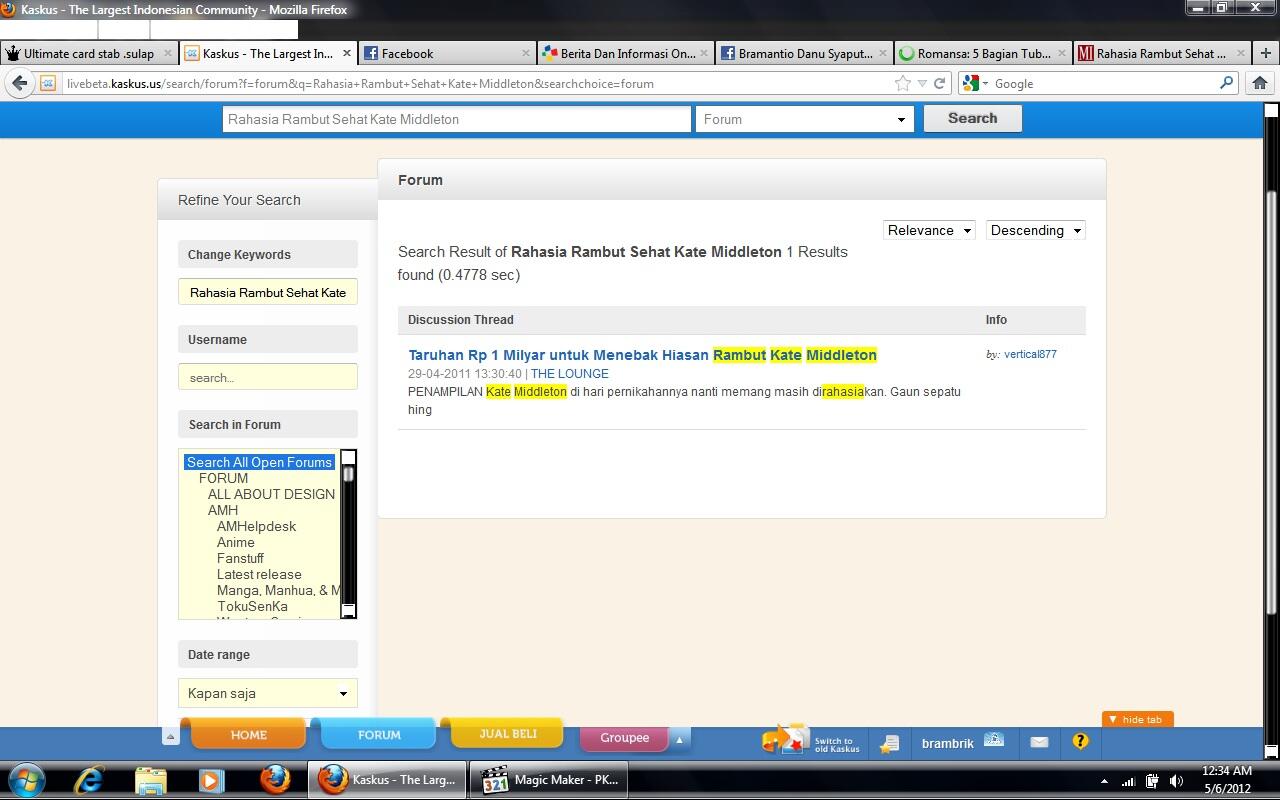Open Windows Explorer folder in taskbar
This screenshot has height=800, width=1280.
(150, 780)
